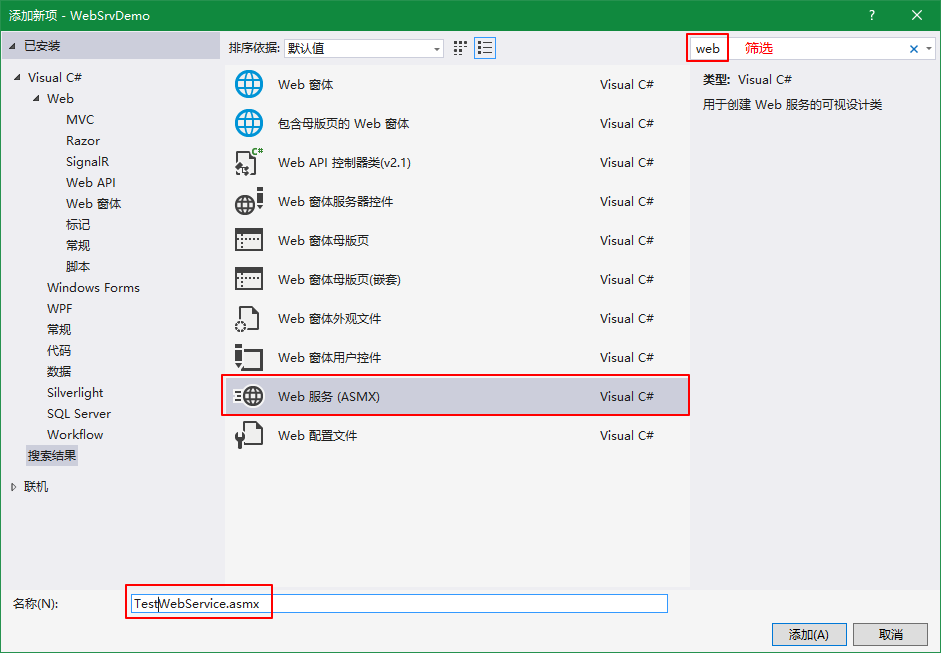Image resolution: width=941 pixels, height=653 pixels.
Task: Select the Web 窗体母版页 template icon
Action: click(248, 241)
